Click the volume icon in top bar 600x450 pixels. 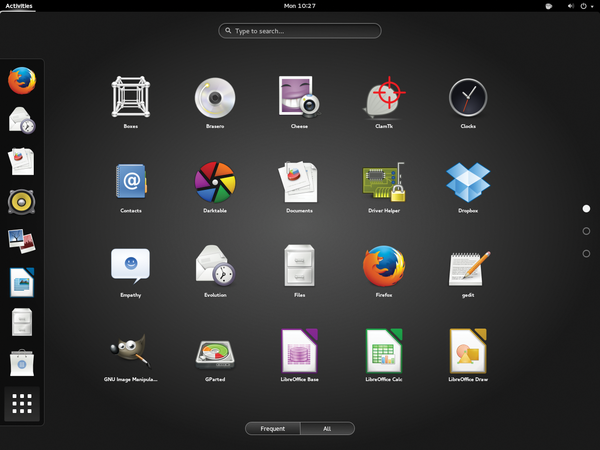[x=571, y=6]
